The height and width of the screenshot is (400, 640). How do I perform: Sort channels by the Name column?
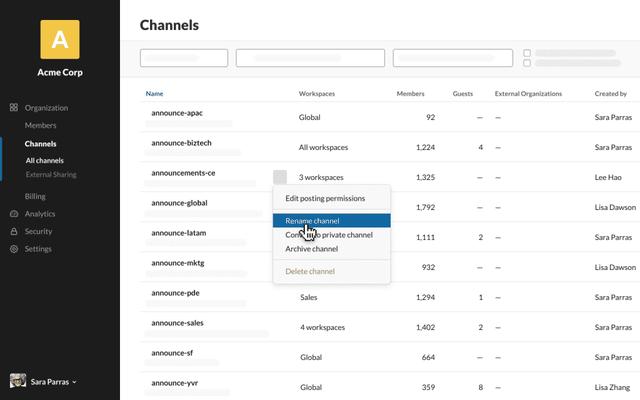coord(154,94)
